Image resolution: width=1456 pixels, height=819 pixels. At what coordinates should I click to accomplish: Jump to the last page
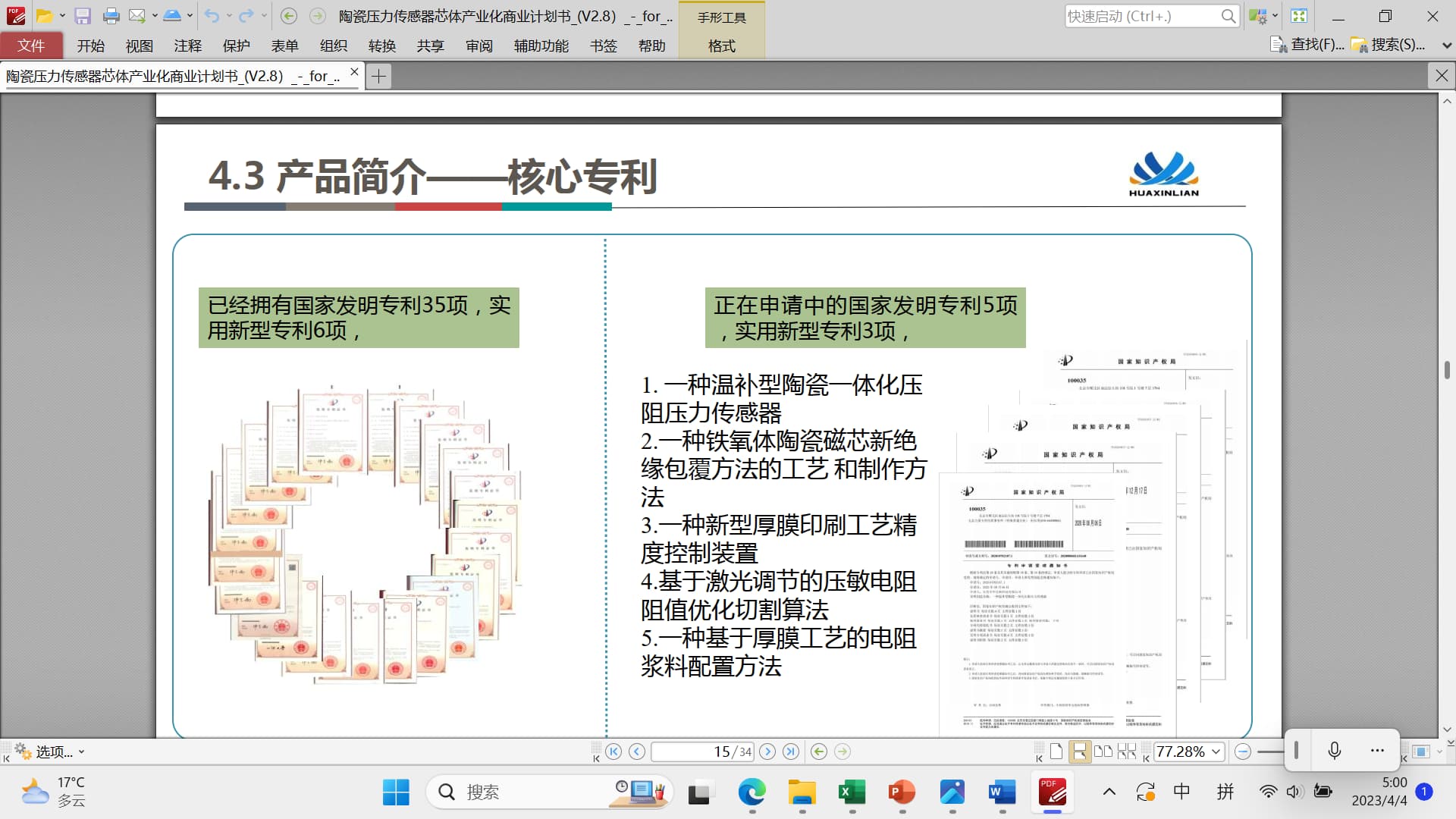[x=791, y=752]
